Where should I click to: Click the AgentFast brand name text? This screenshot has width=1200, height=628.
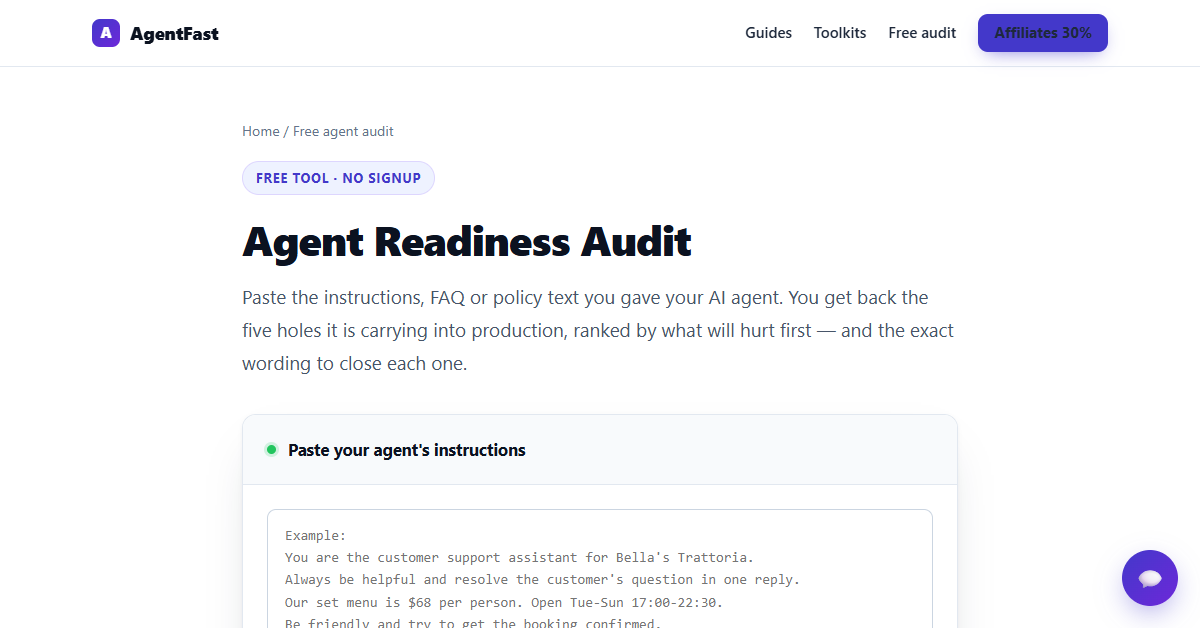174,33
